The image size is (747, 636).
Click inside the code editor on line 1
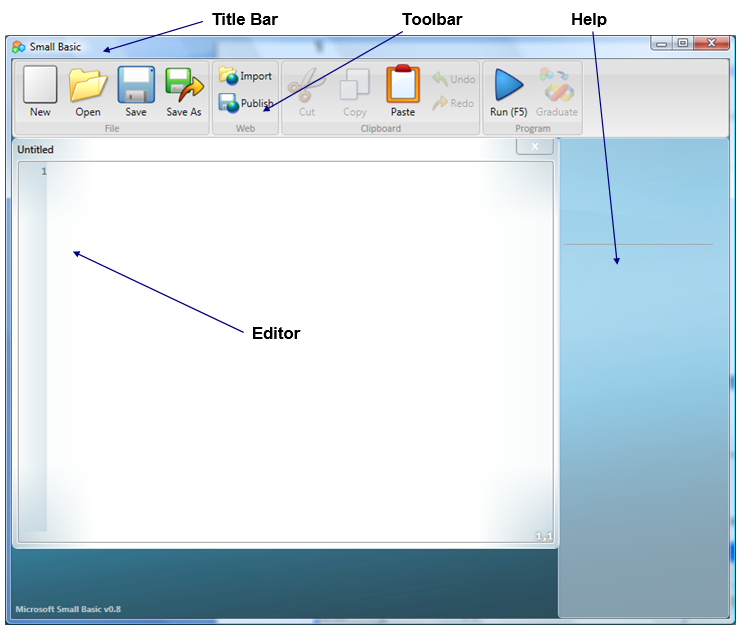coord(300,172)
